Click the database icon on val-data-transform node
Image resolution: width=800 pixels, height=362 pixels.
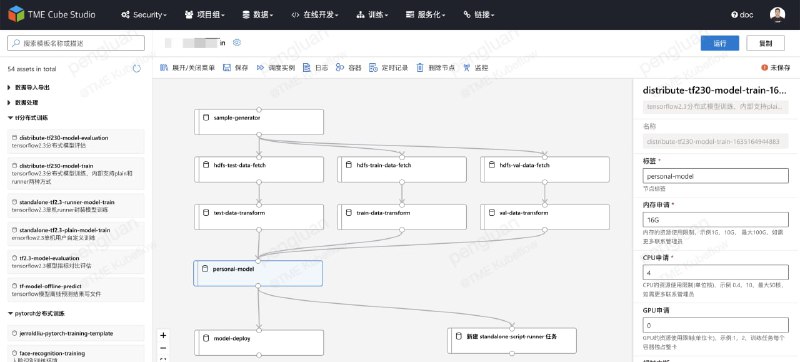(x=492, y=212)
